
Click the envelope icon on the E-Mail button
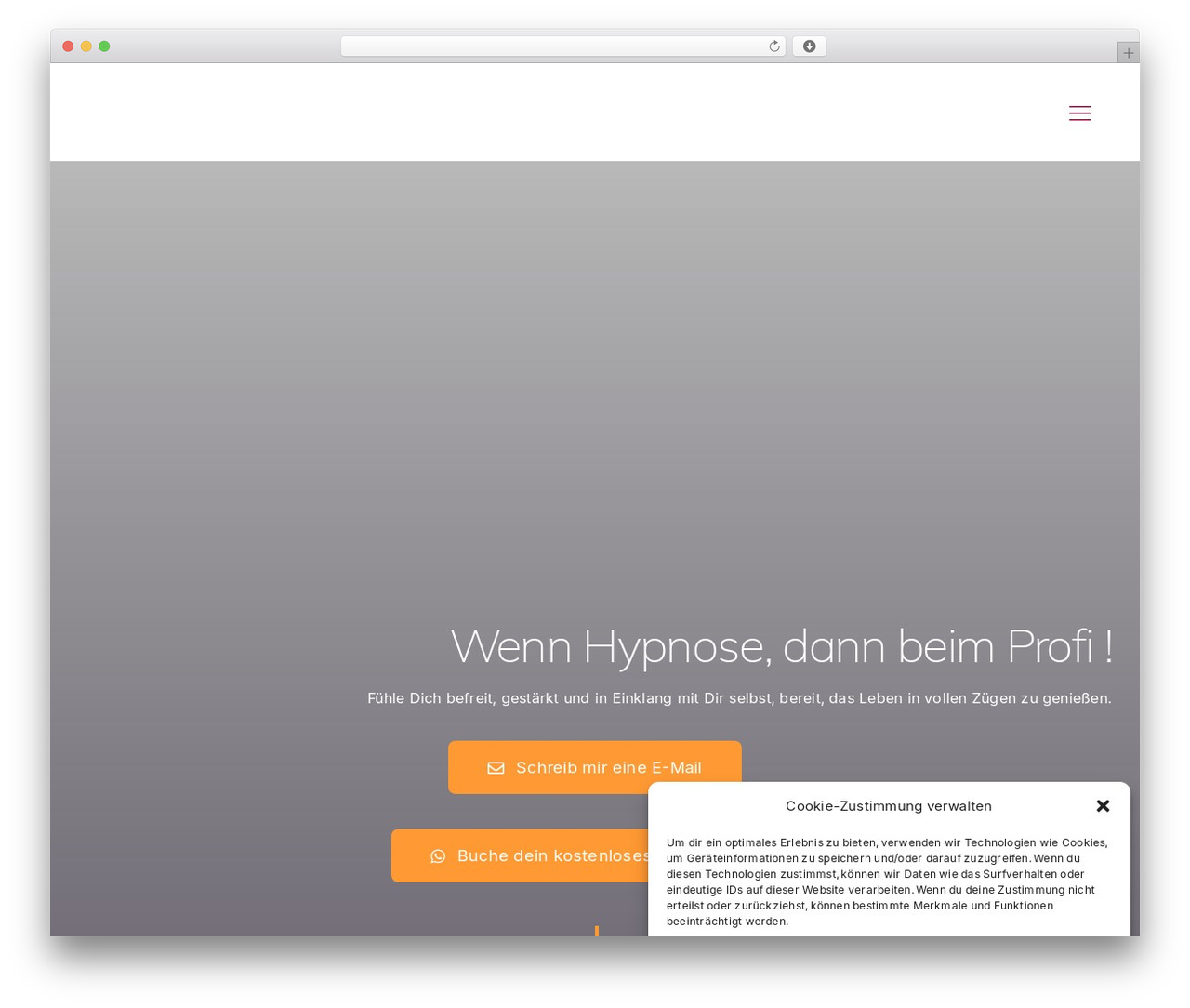496,768
